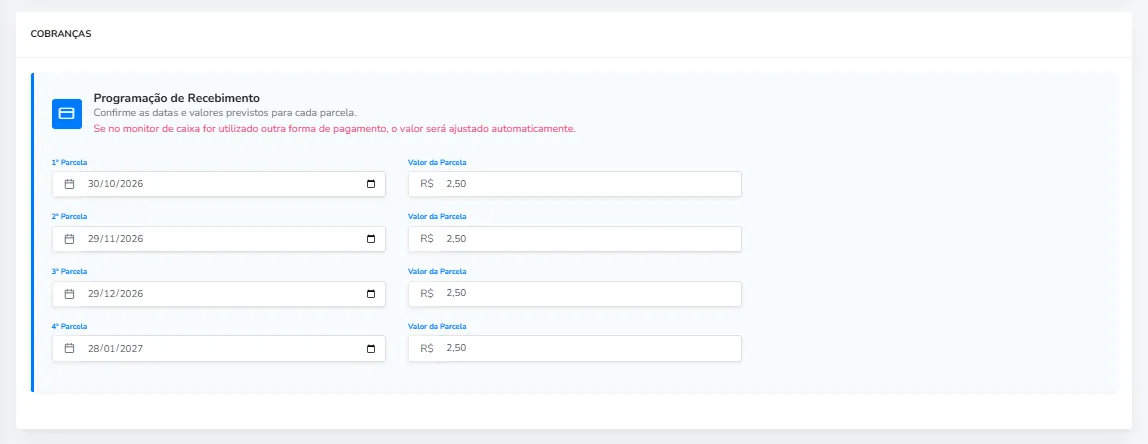Edit the 4ª Parcela date 28/01/2027

pyautogui.click(x=218, y=349)
